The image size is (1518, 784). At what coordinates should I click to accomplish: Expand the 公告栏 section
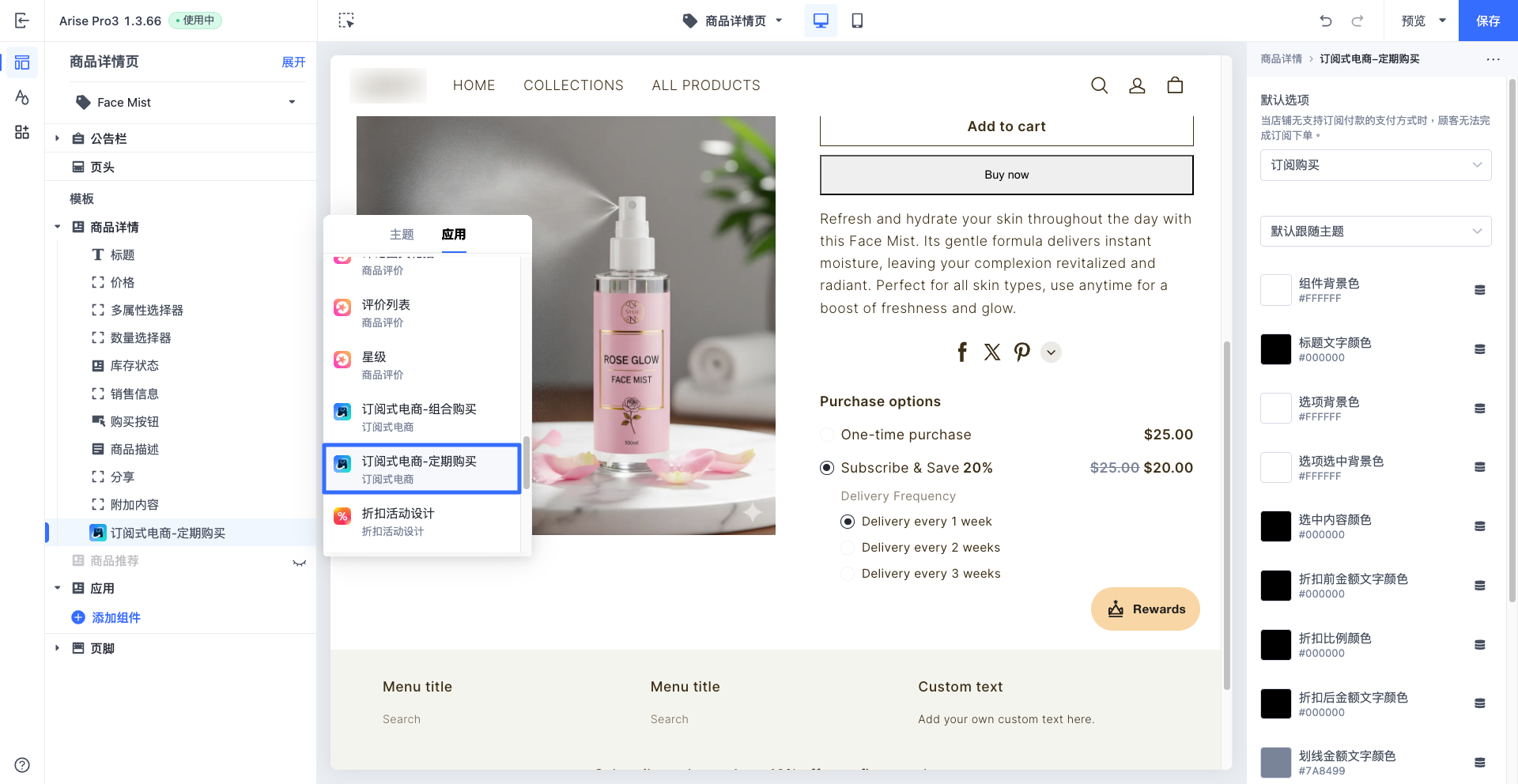[57, 138]
